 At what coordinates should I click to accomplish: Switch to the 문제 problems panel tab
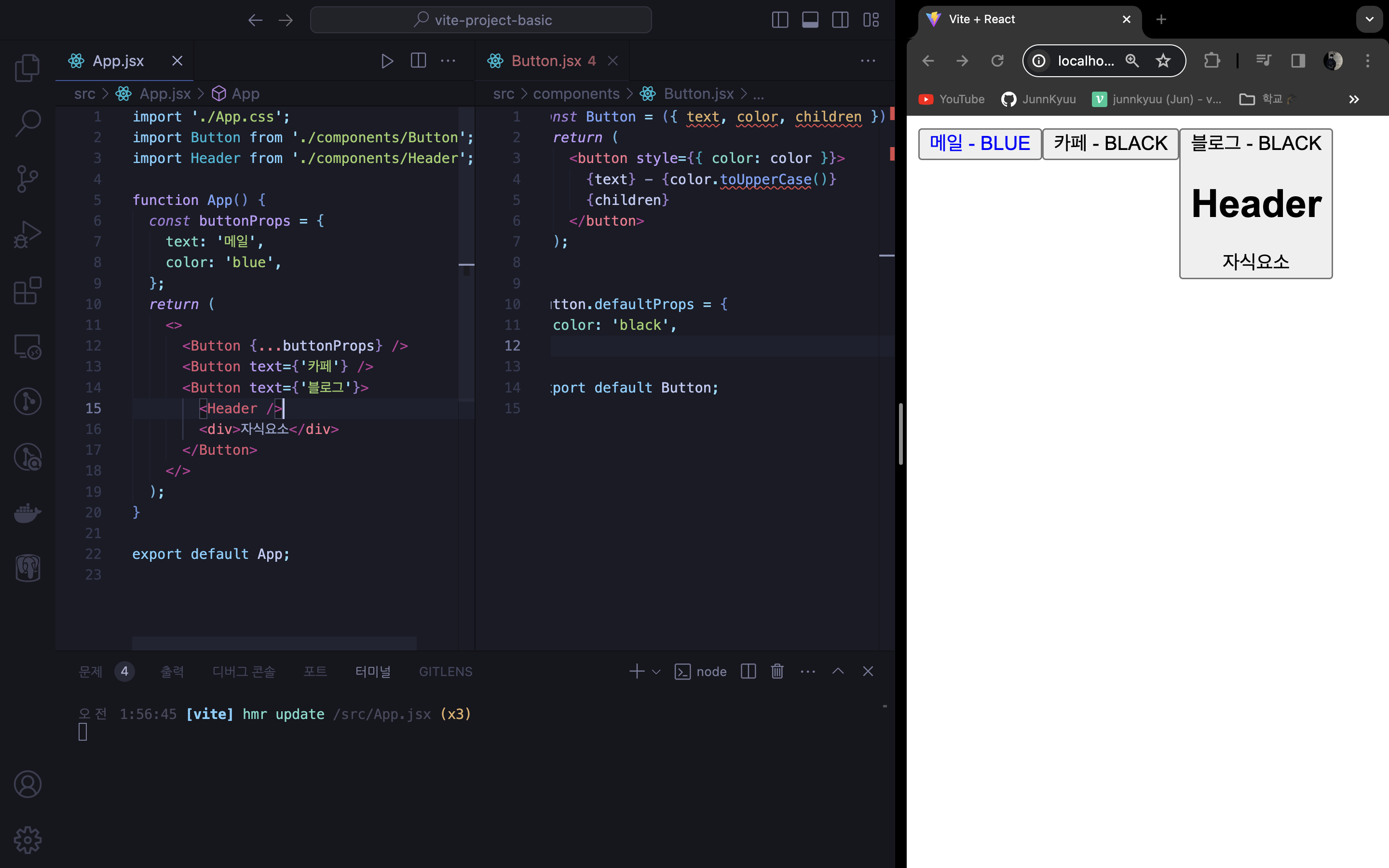click(x=91, y=671)
